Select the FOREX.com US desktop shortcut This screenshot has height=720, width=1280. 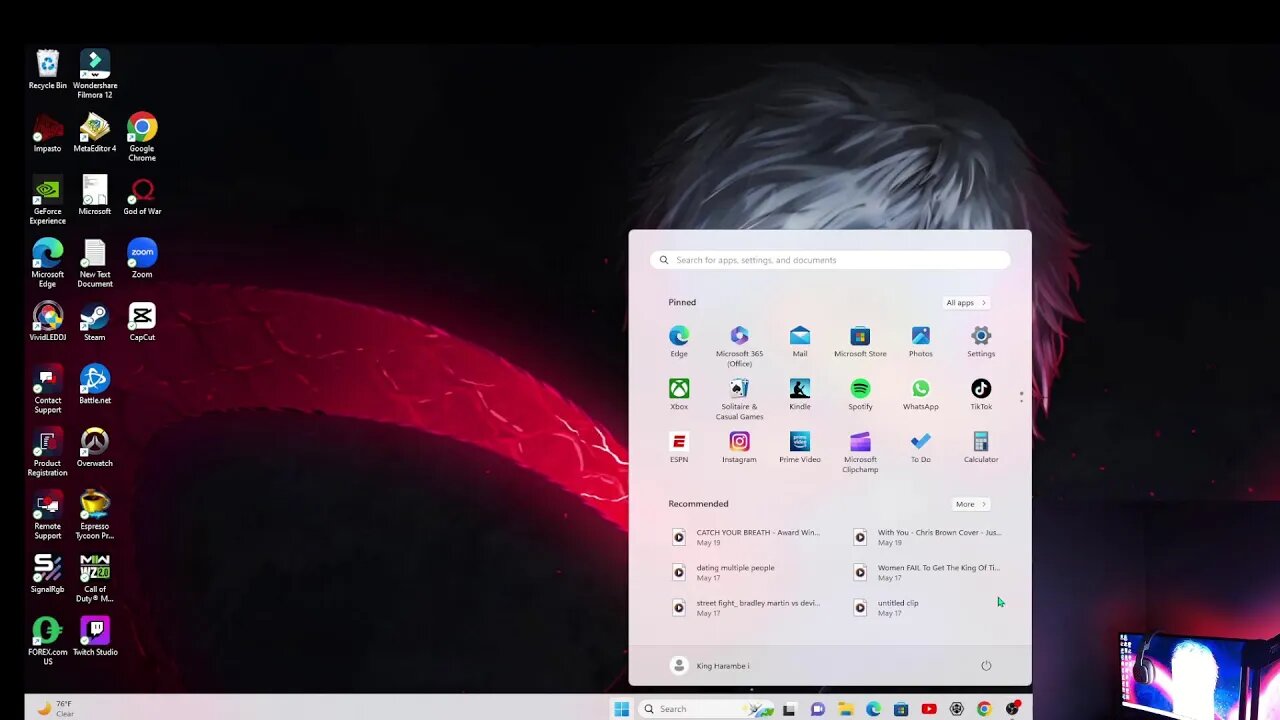coord(48,641)
